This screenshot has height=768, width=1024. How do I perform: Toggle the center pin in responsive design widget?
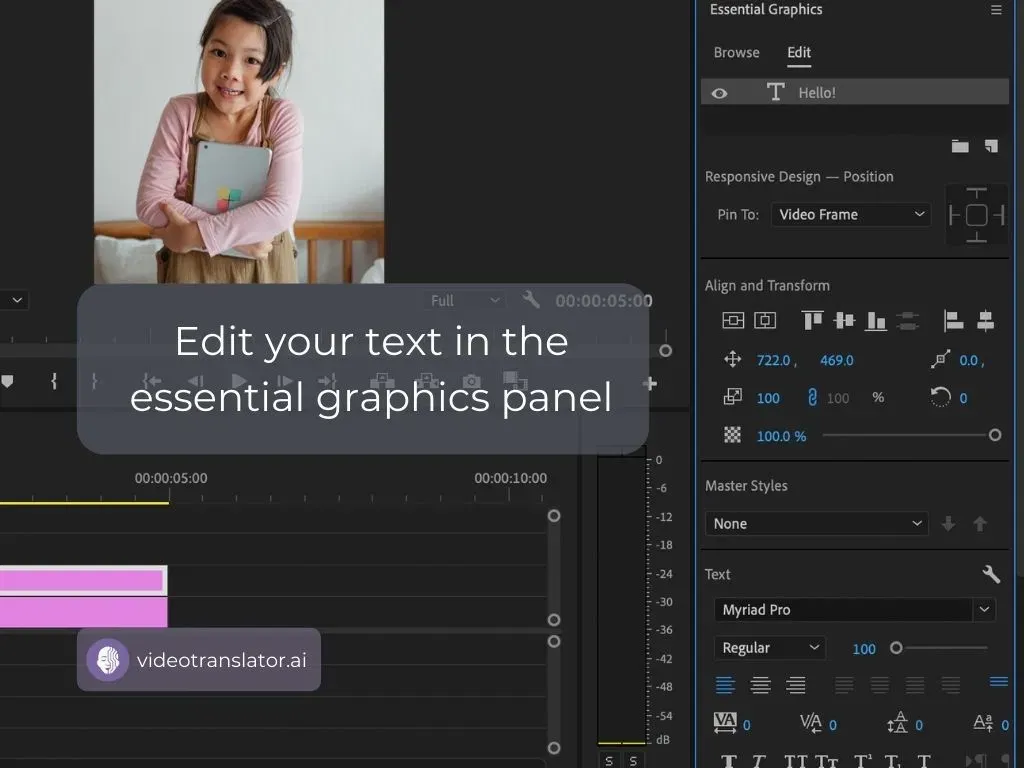(976, 215)
